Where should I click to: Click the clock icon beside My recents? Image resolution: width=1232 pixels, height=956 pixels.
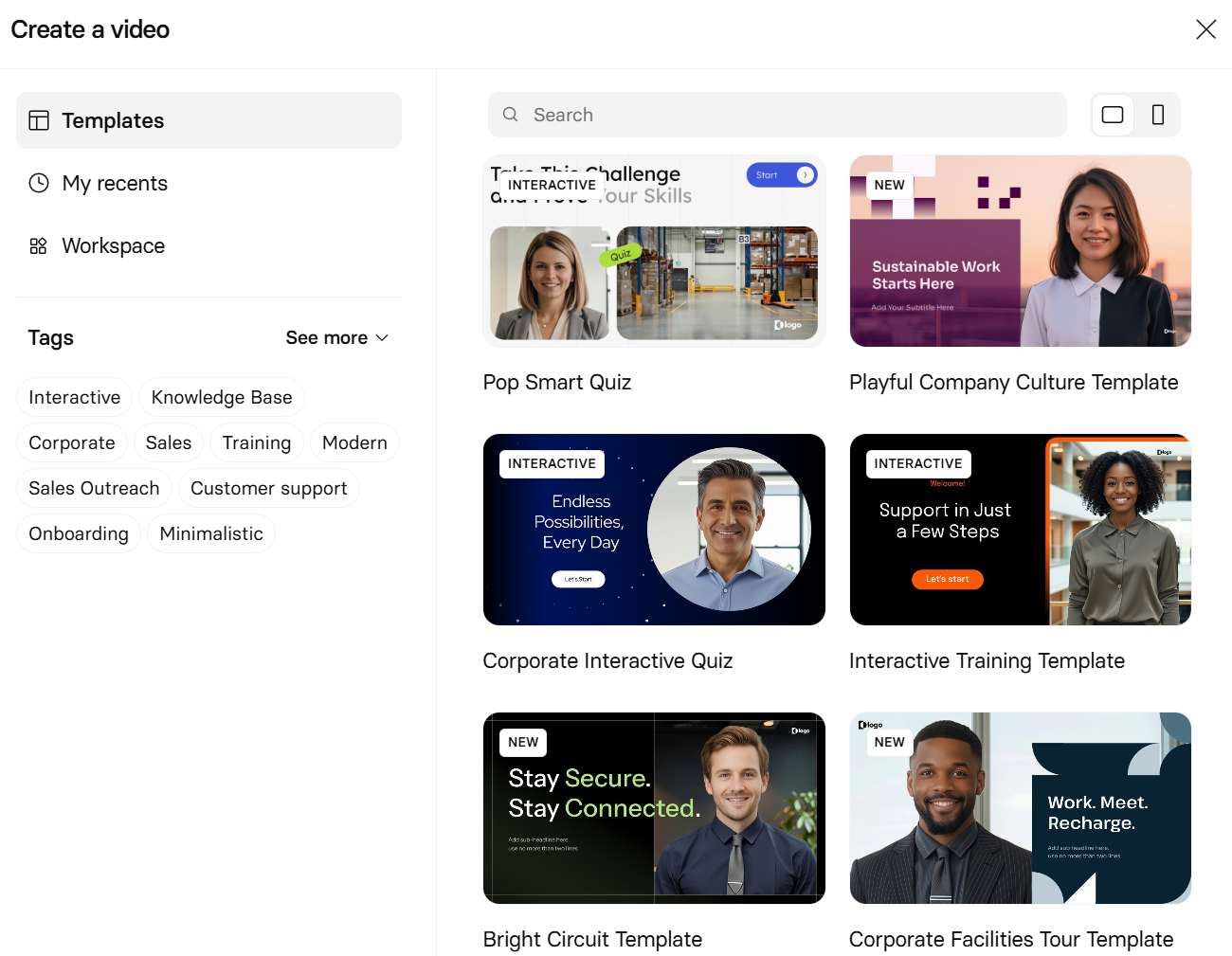pyautogui.click(x=39, y=183)
